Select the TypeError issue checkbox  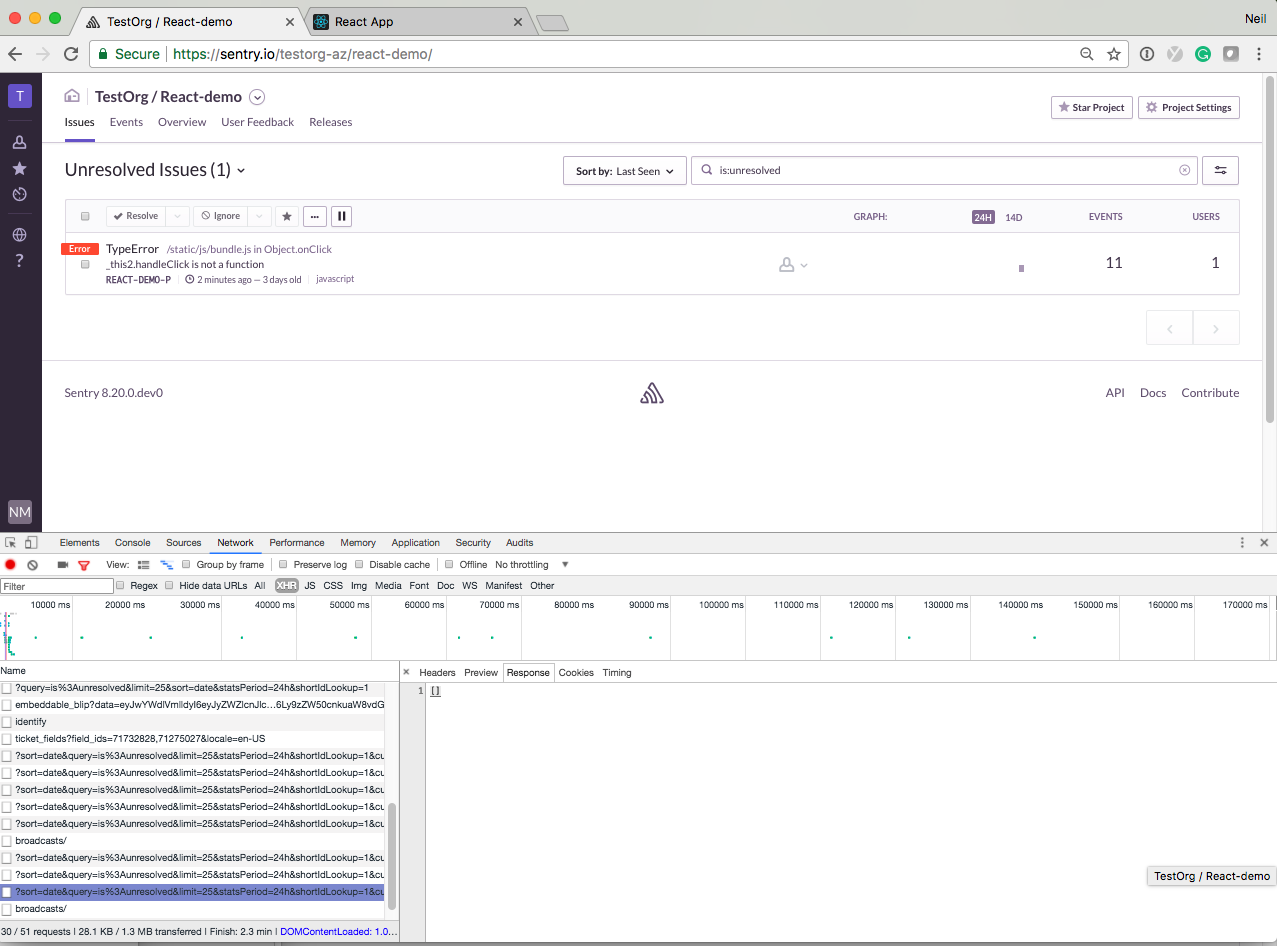coord(85,265)
